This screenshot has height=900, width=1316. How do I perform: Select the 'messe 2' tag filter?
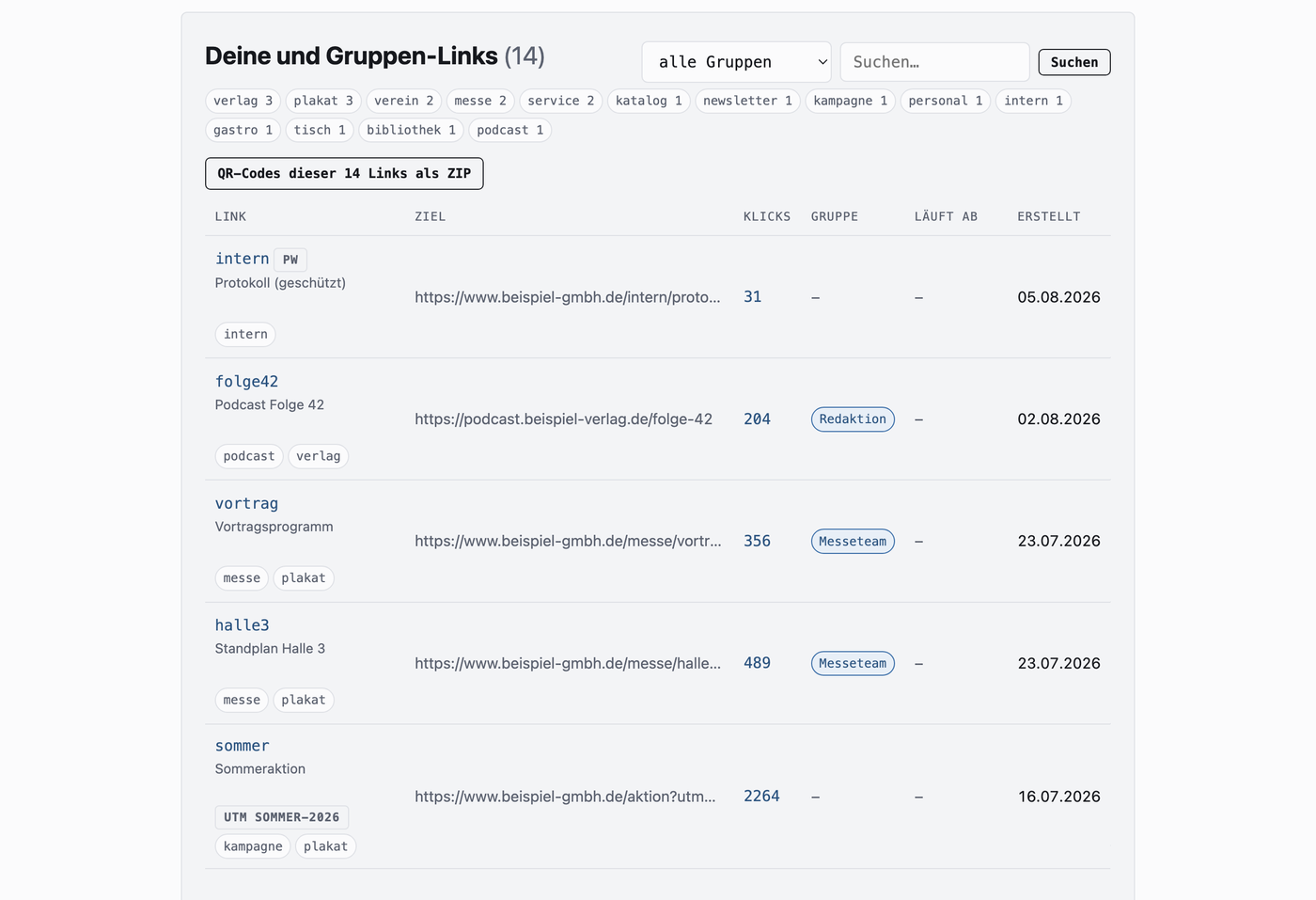coord(480,101)
